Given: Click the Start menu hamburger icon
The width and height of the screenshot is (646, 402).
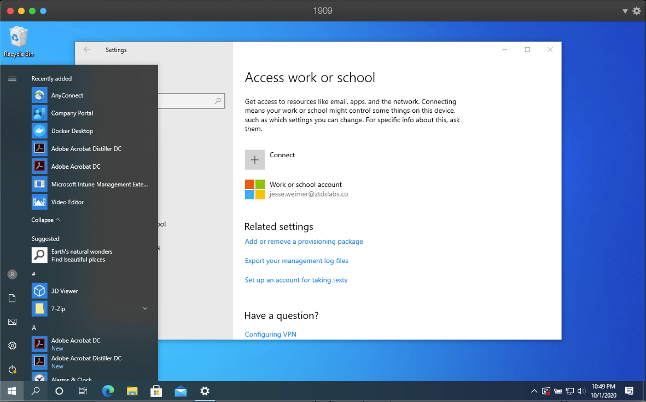Looking at the screenshot, I should pyautogui.click(x=12, y=79).
